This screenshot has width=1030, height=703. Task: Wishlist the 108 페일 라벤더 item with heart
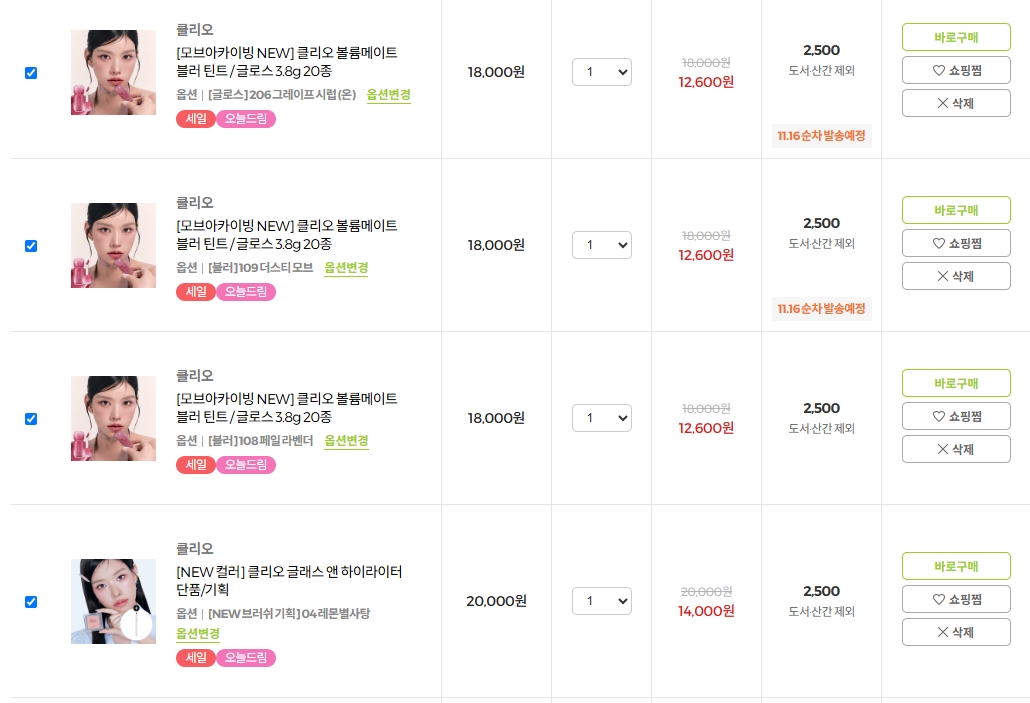click(x=956, y=416)
